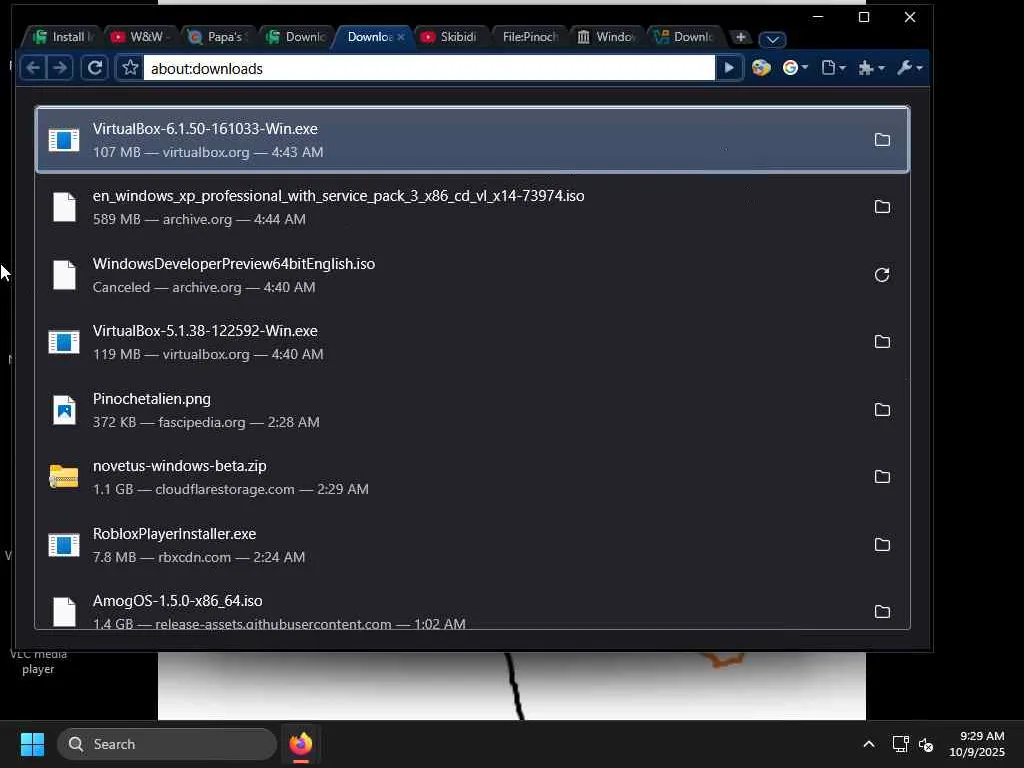Image resolution: width=1024 pixels, height=768 pixels.
Task: Expand the list all tabs chevron
Action: [773, 39]
